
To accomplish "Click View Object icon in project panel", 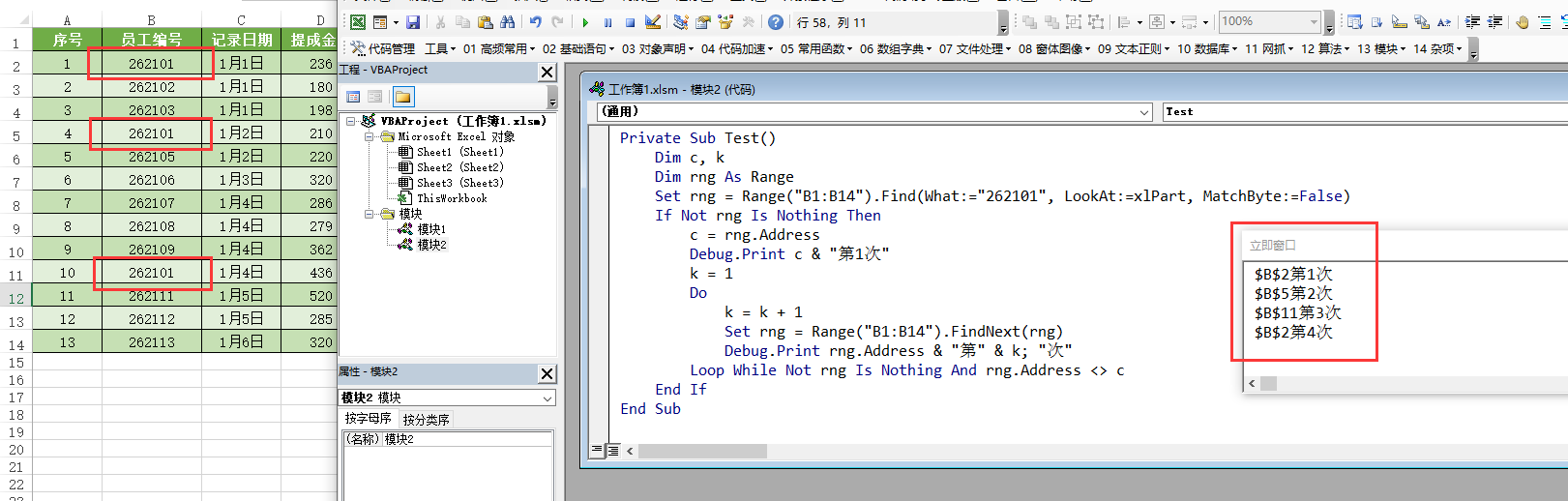I will click(375, 96).
